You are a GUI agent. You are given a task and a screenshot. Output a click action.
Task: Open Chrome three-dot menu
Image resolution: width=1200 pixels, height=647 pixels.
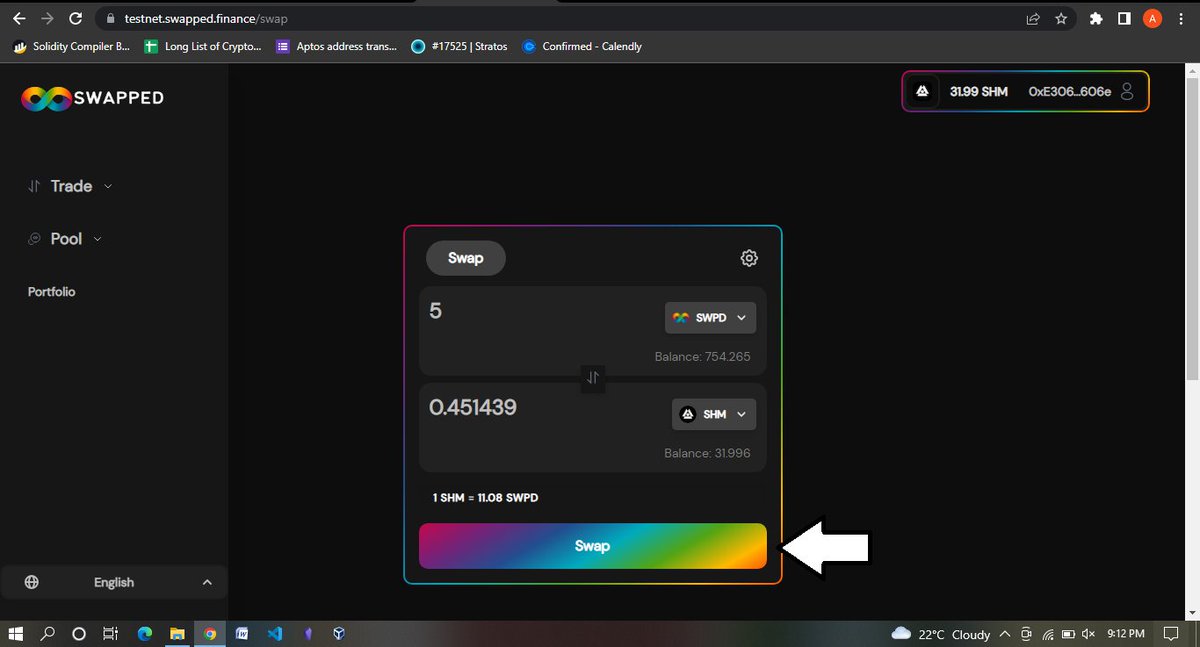point(1181,18)
